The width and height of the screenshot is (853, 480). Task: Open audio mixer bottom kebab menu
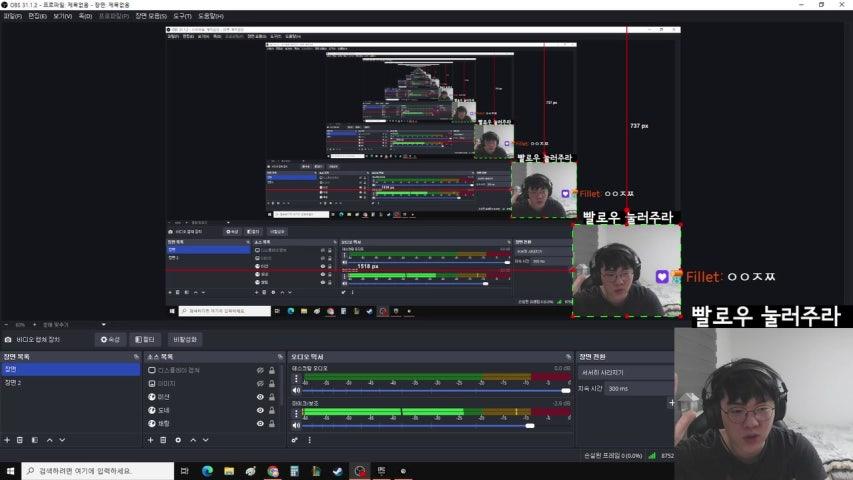click(x=310, y=440)
